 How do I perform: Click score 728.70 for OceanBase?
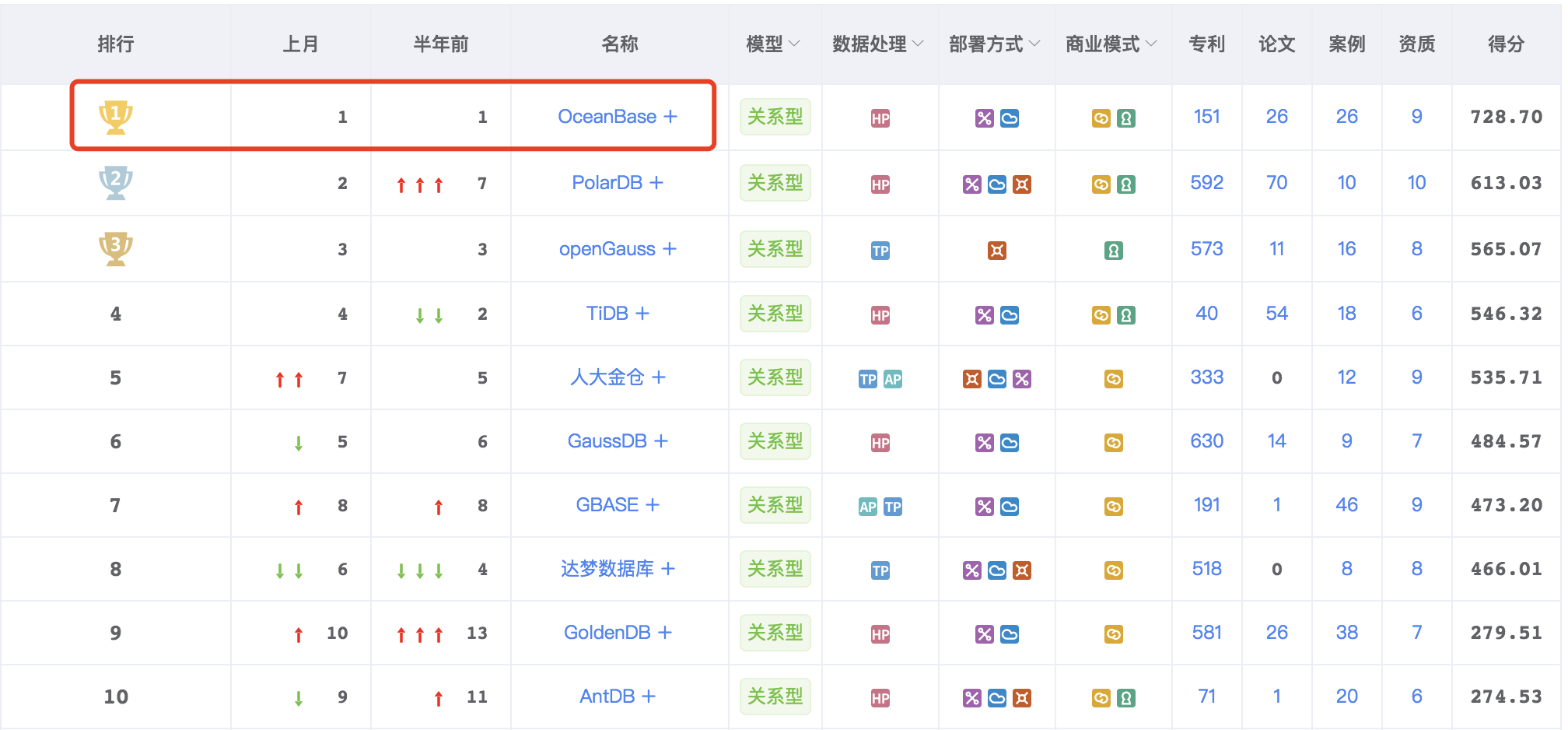pos(1507,117)
